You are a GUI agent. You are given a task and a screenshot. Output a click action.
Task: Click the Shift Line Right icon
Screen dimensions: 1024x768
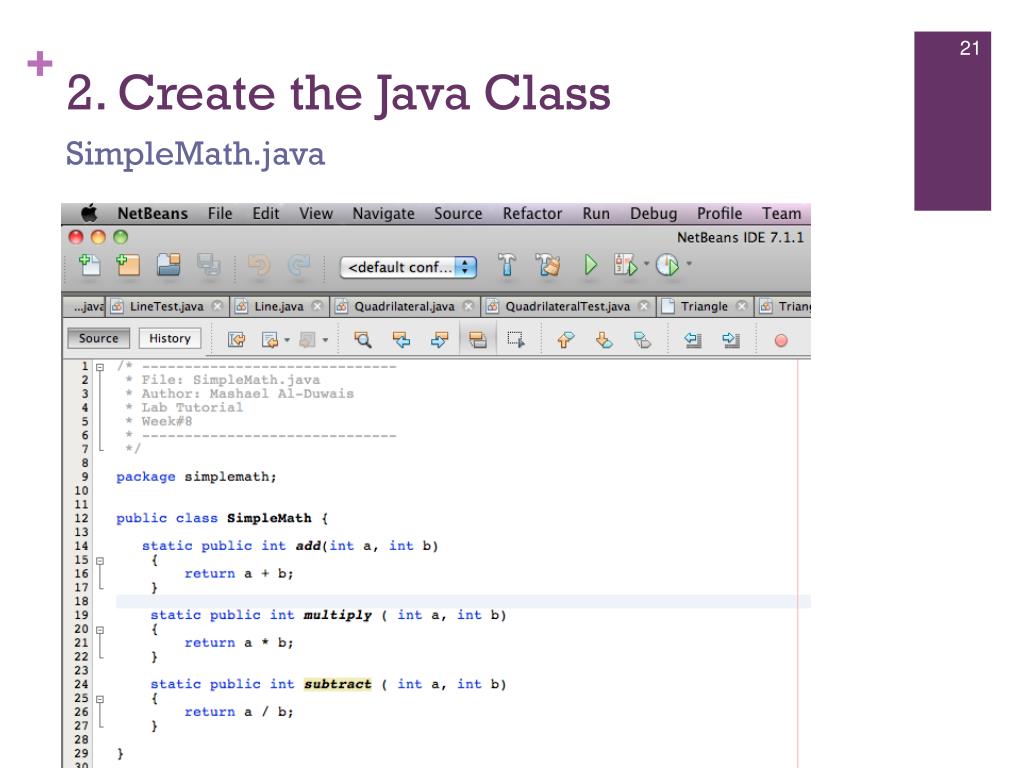click(x=731, y=340)
